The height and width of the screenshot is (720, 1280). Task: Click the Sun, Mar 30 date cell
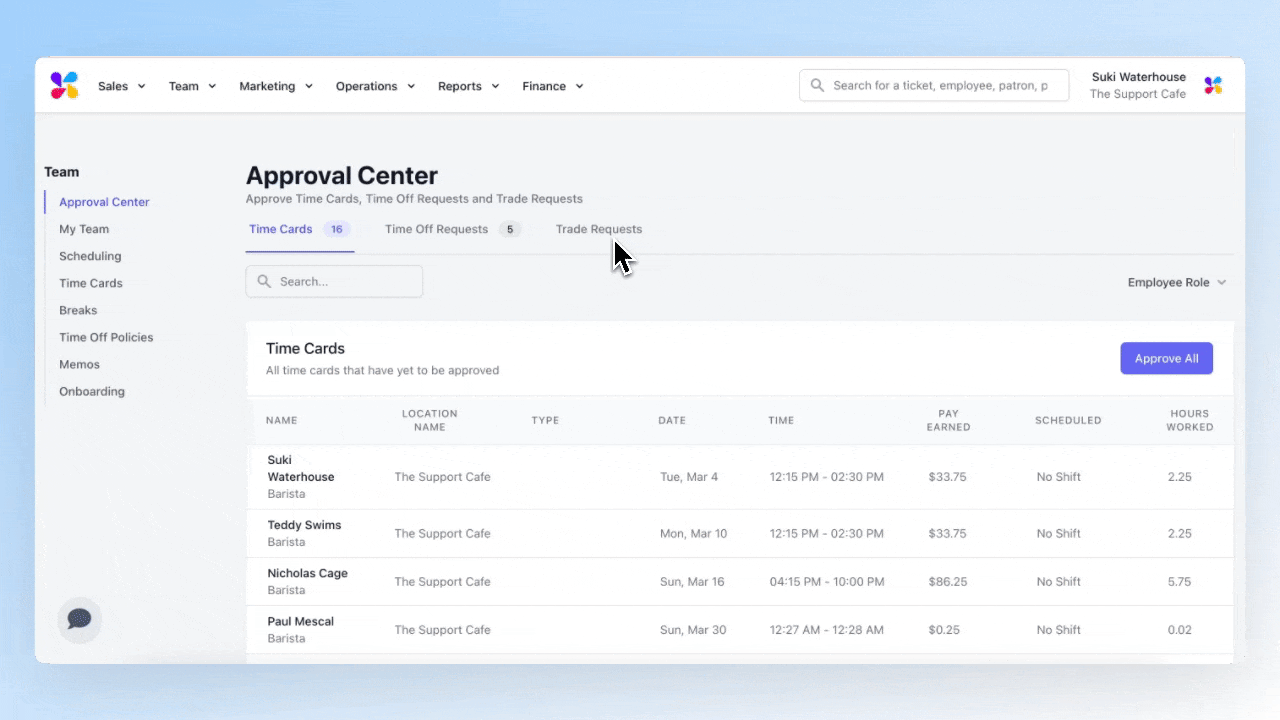[693, 629]
